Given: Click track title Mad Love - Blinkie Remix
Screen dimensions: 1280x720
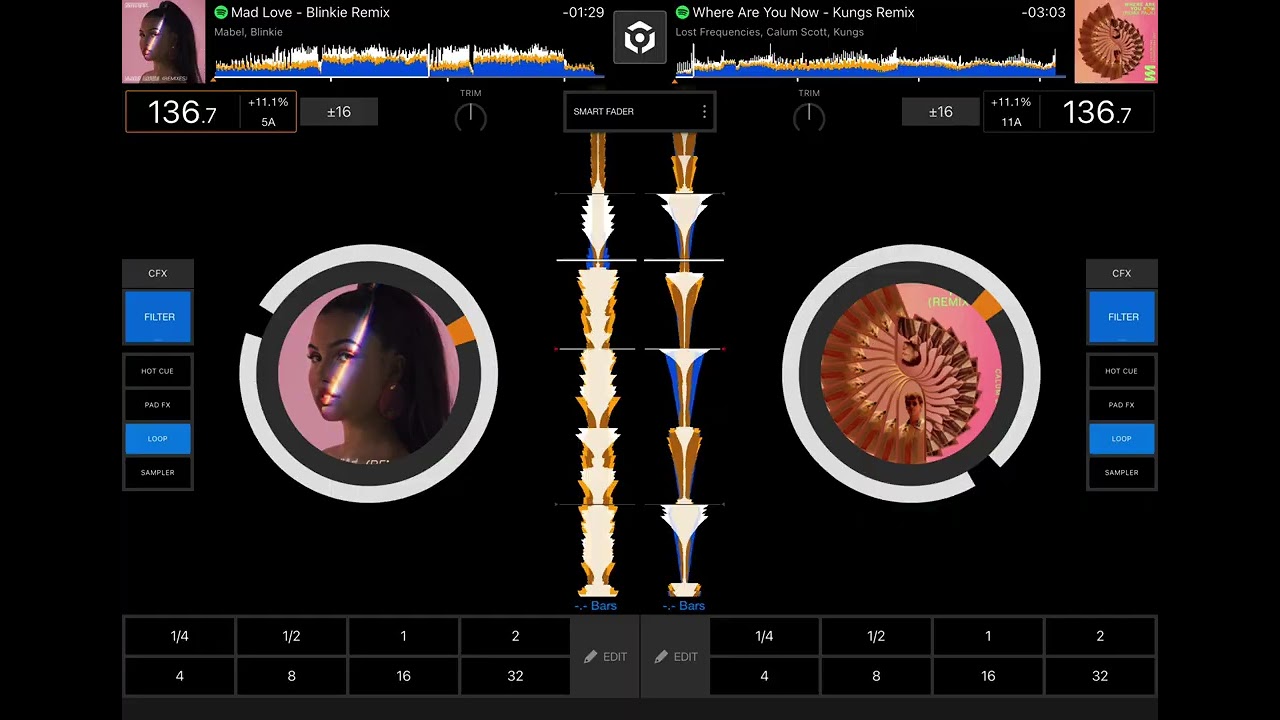Looking at the screenshot, I should [310, 13].
